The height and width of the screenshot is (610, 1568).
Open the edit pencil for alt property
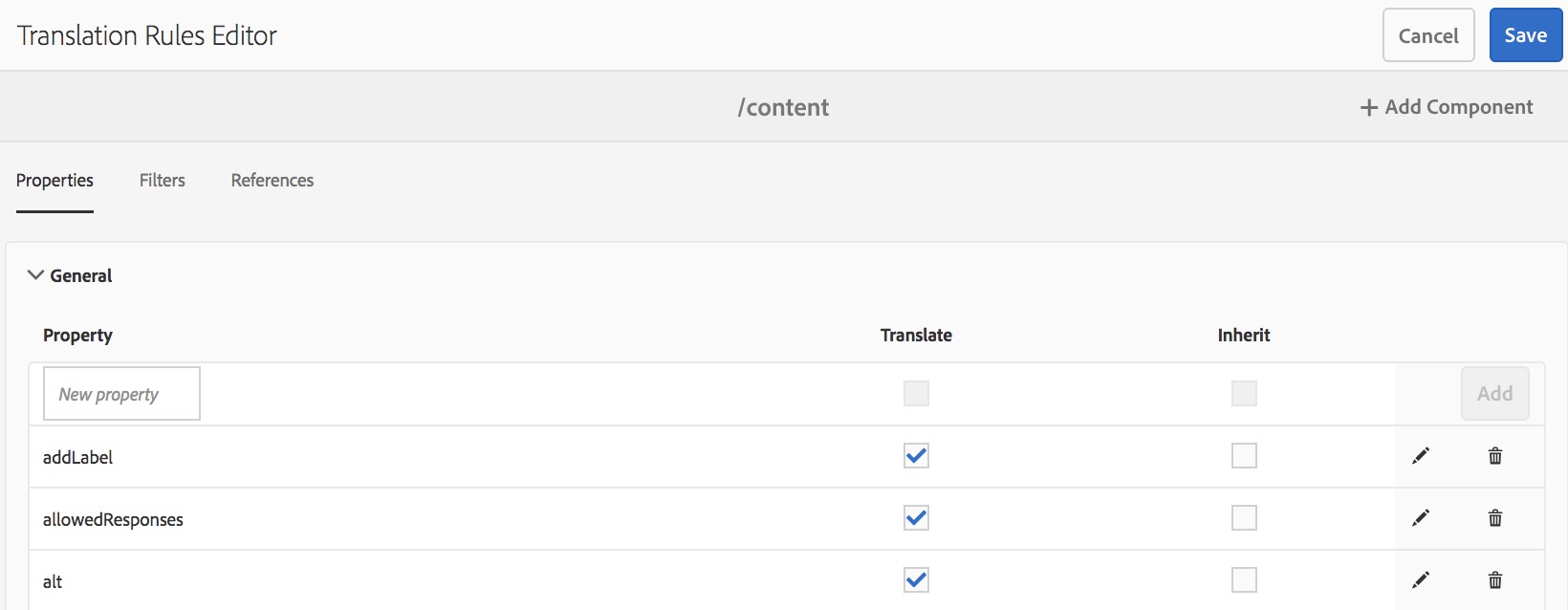pos(1421,580)
